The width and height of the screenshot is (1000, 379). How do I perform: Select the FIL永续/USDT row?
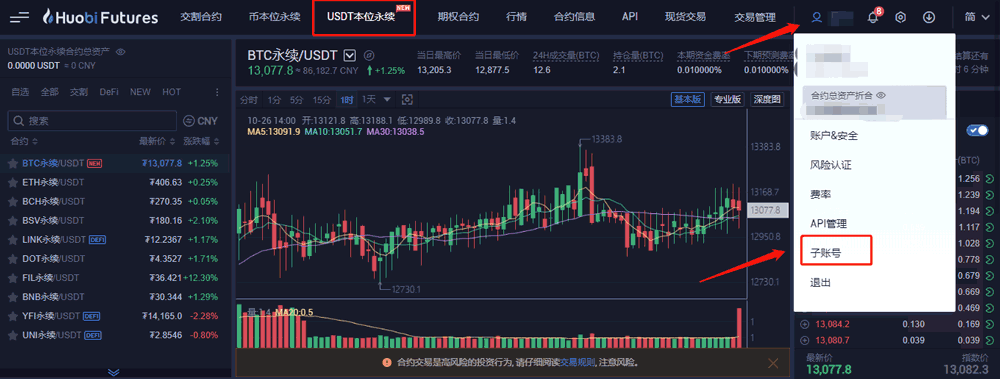tap(115, 278)
